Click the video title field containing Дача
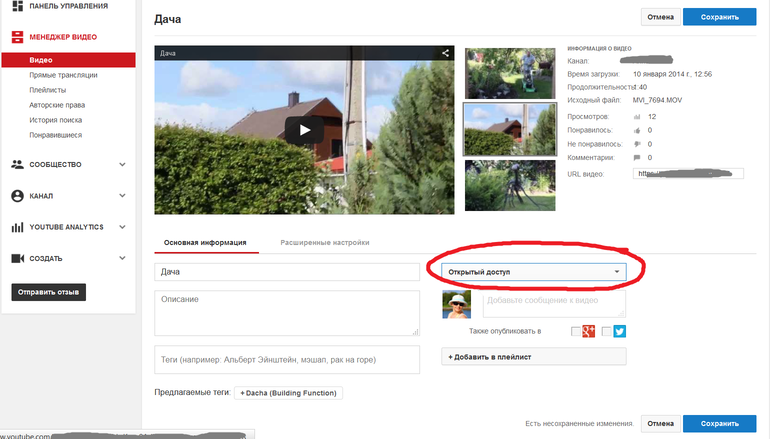The height and width of the screenshot is (439, 770). (x=287, y=272)
